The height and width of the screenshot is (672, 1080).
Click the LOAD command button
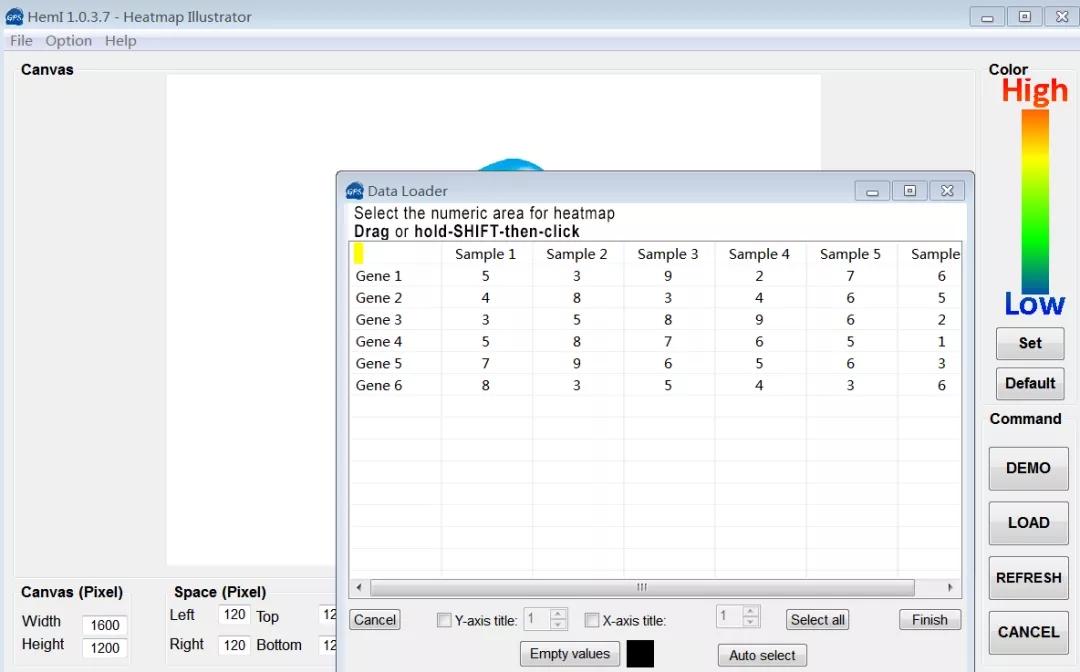[1028, 523]
